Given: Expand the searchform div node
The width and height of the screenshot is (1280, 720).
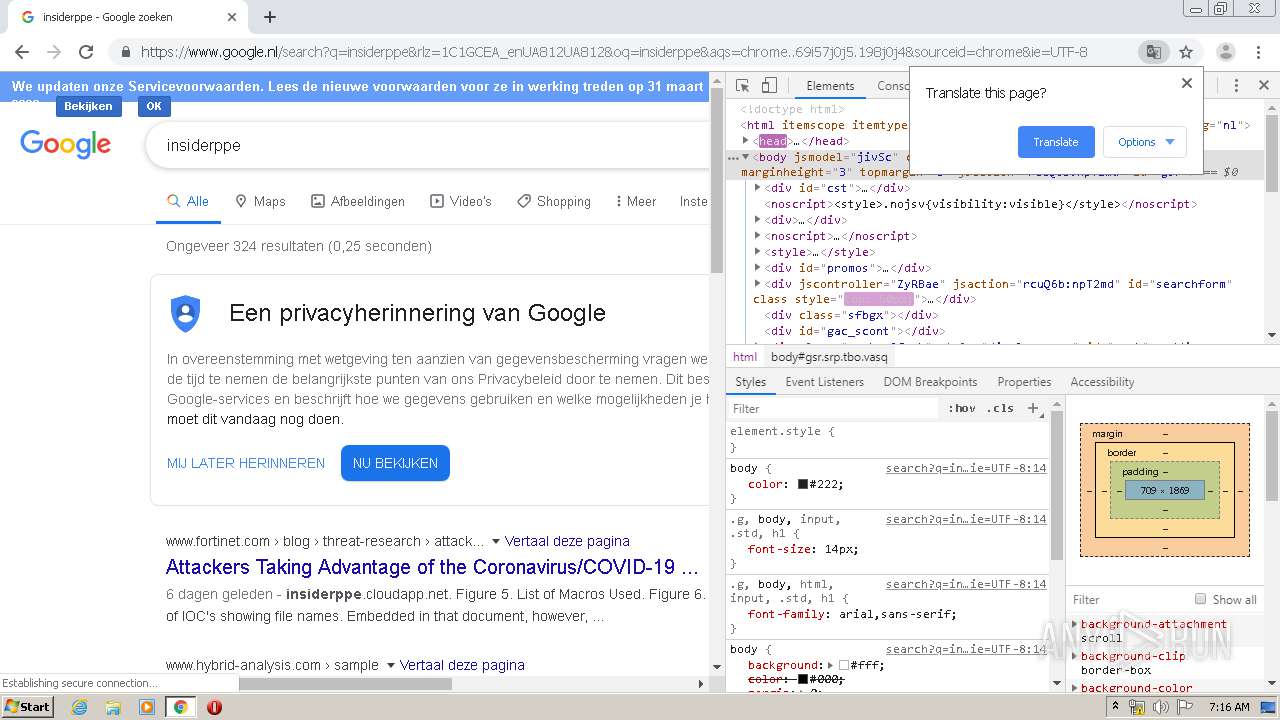Looking at the screenshot, I should (758, 284).
